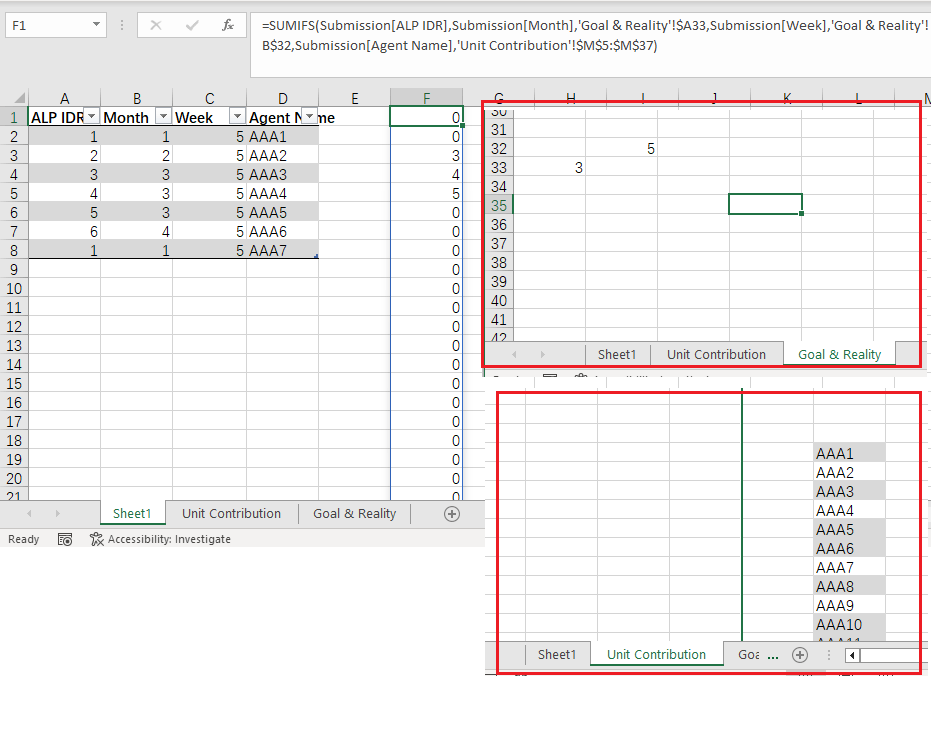Click the previous sheet arrow in upper inset
Image resolution: width=931 pixels, height=730 pixels.
(514, 355)
